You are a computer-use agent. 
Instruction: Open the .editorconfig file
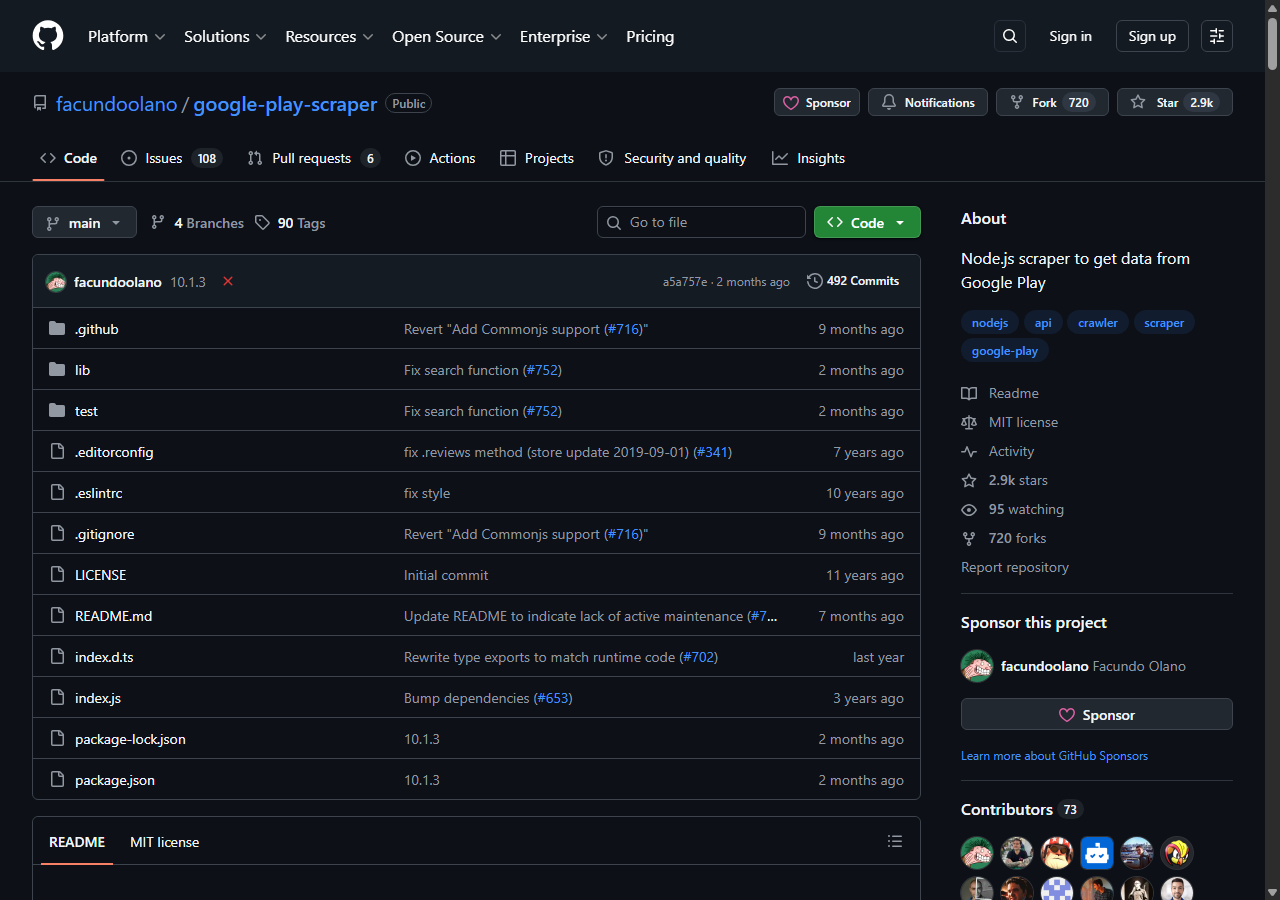coord(114,452)
